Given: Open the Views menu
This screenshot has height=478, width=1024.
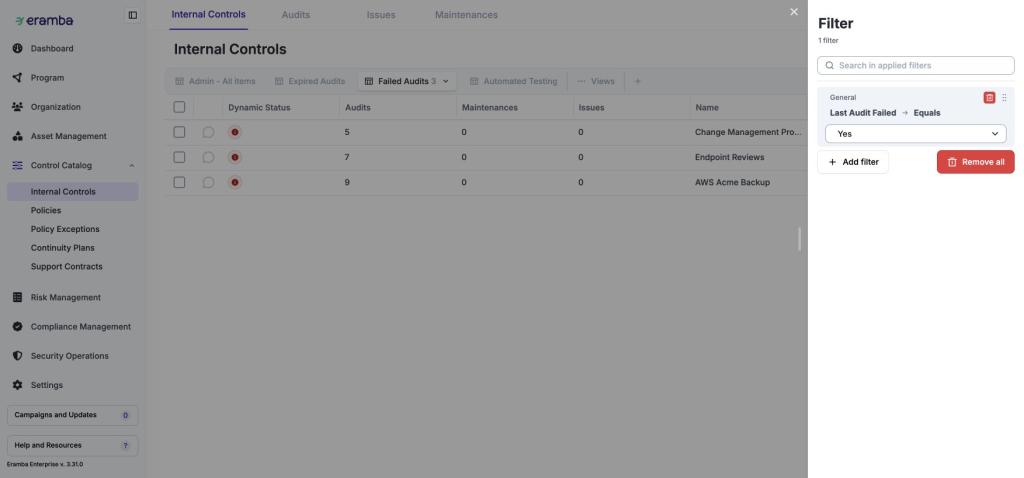Looking at the screenshot, I should [596, 82].
